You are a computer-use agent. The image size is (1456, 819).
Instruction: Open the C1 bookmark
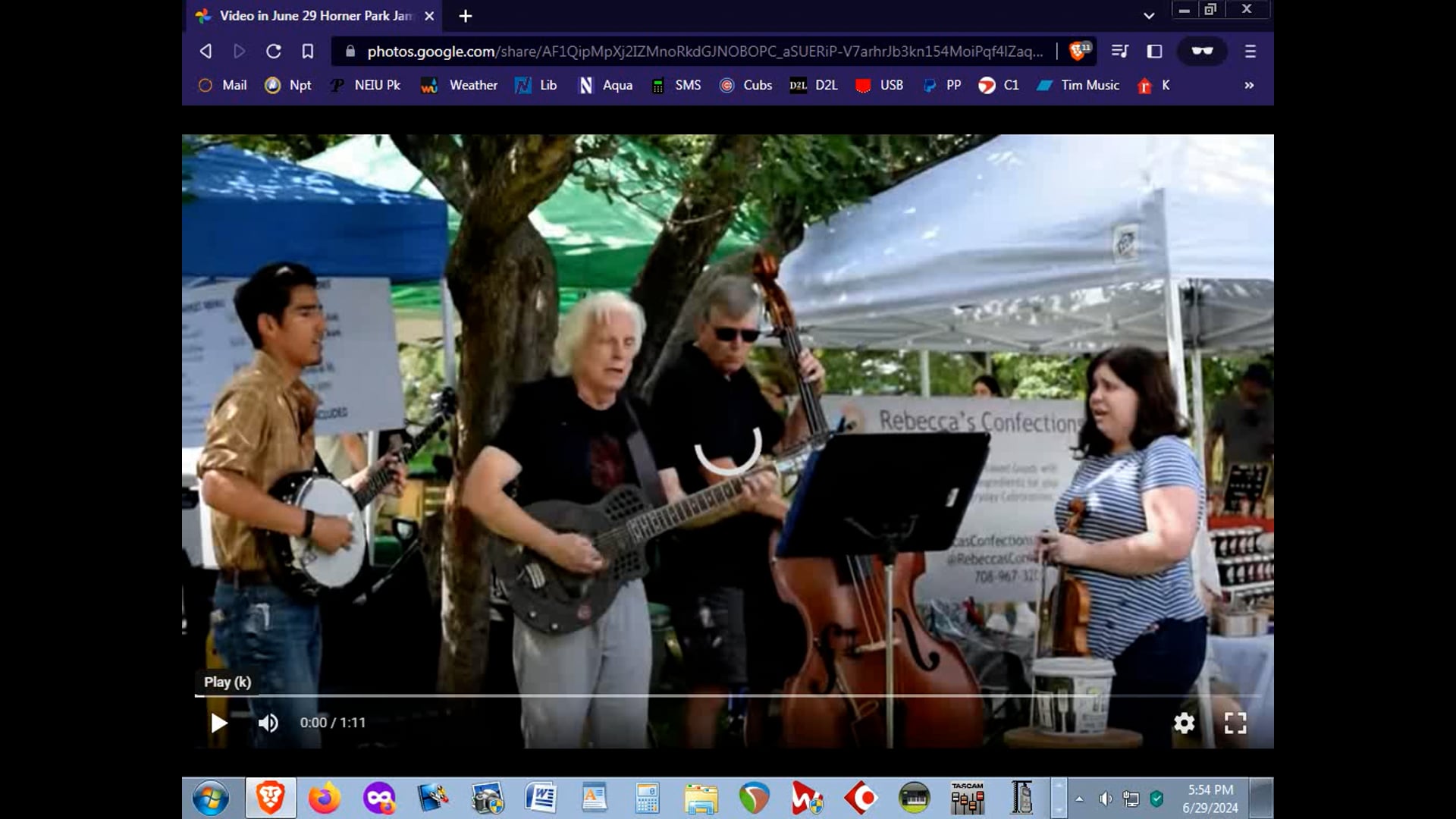999,85
